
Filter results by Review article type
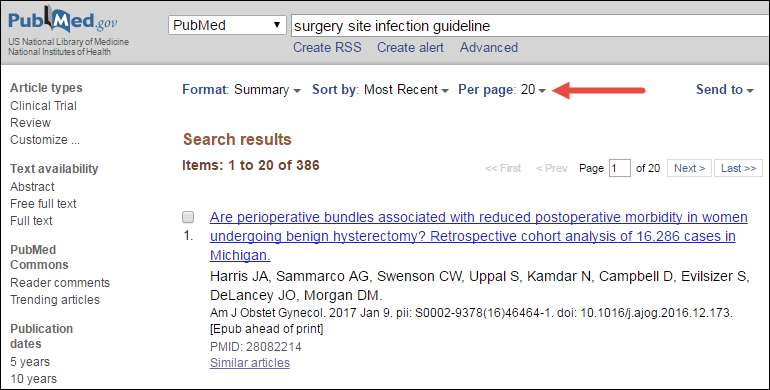click(x=30, y=123)
